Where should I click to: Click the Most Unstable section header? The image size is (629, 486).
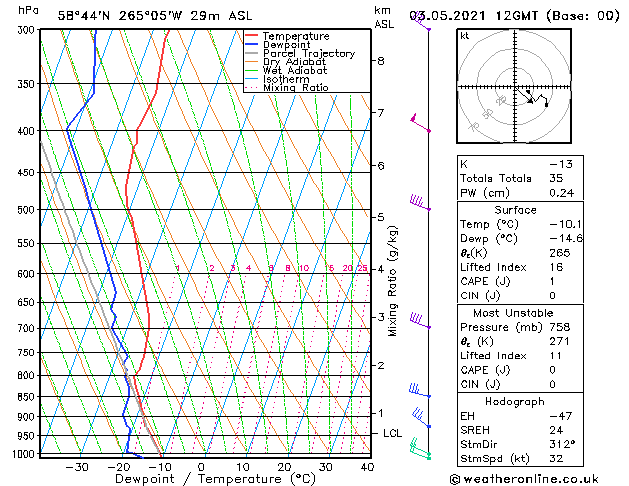[x=510, y=312]
